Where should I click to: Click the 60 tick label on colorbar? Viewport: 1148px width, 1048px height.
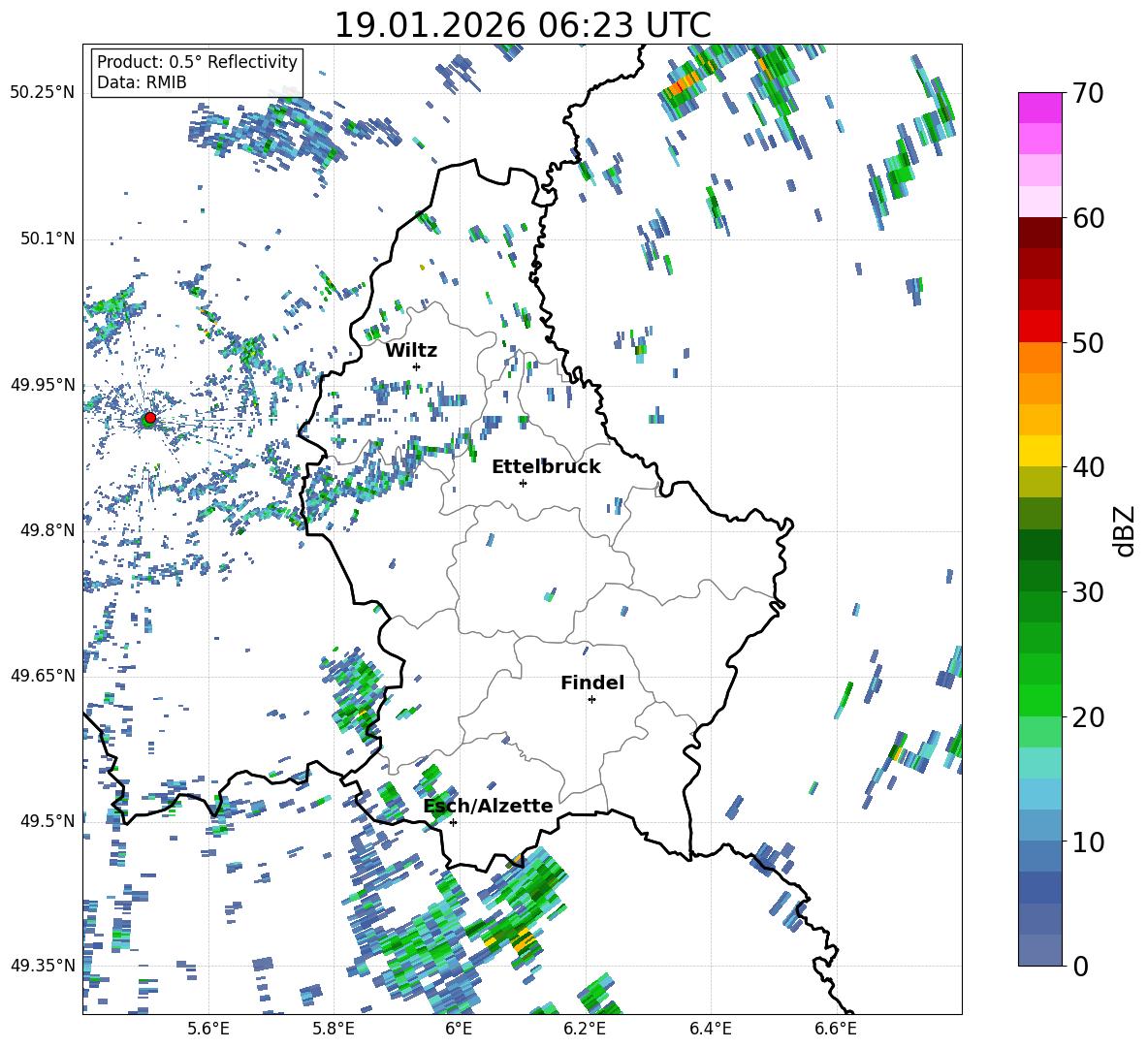[x=1088, y=218]
